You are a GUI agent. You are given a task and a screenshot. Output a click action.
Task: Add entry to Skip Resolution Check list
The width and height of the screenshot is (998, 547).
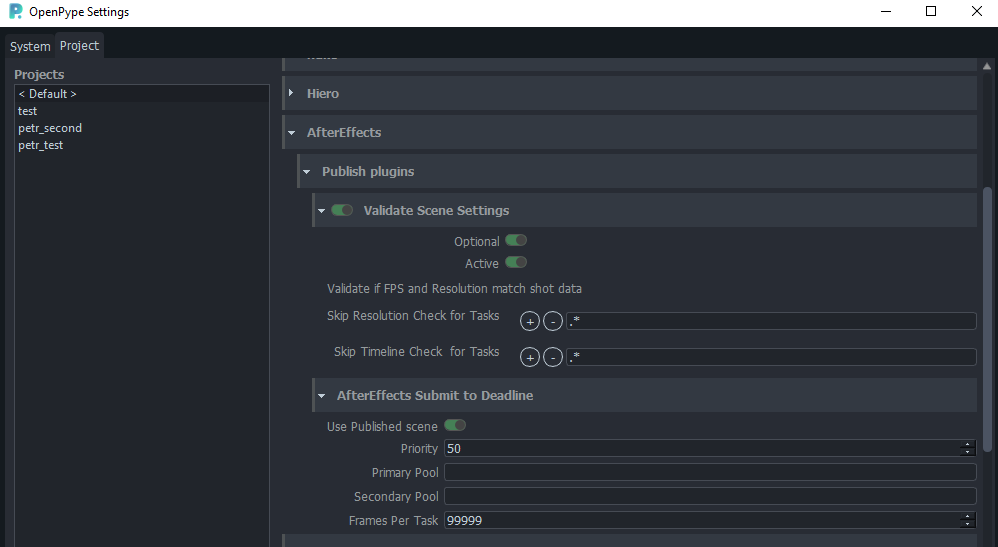530,322
